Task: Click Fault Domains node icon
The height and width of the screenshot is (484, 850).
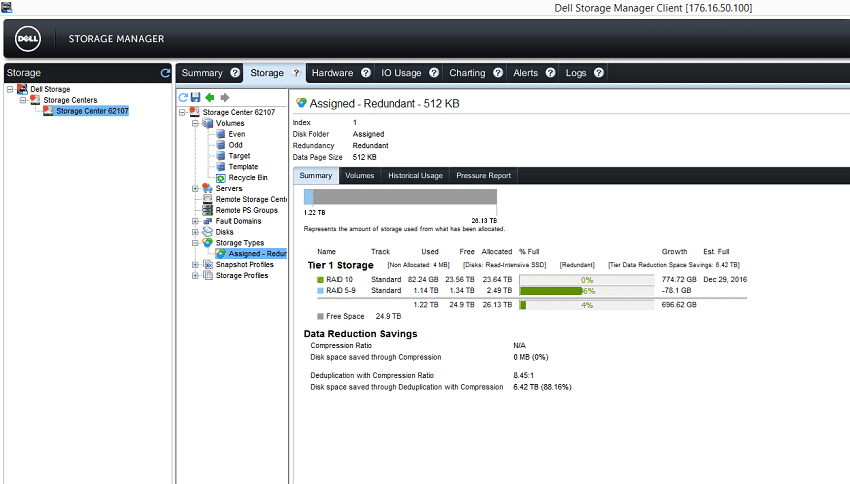Action: point(207,221)
